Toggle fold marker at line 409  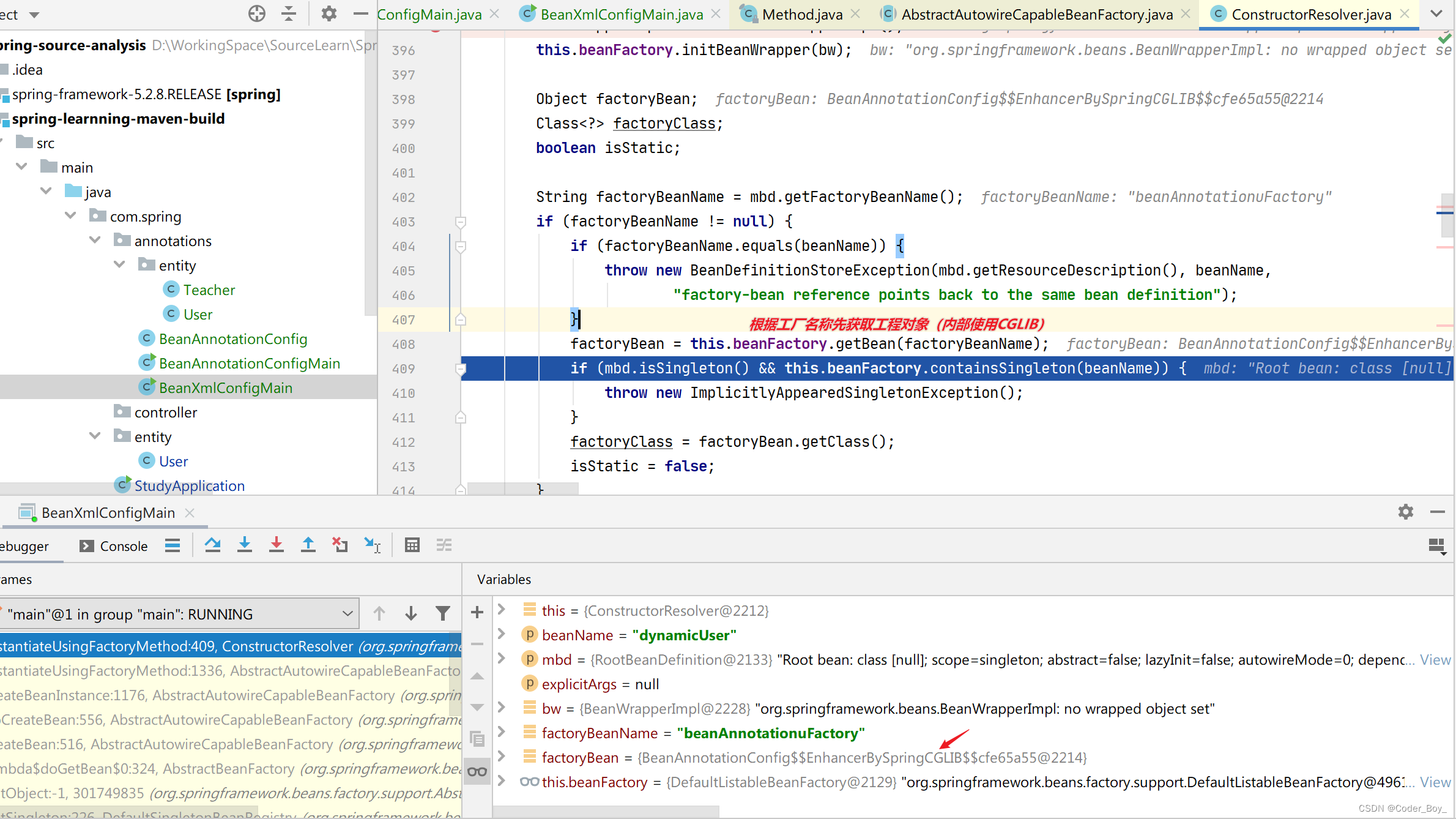pos(461,369)
